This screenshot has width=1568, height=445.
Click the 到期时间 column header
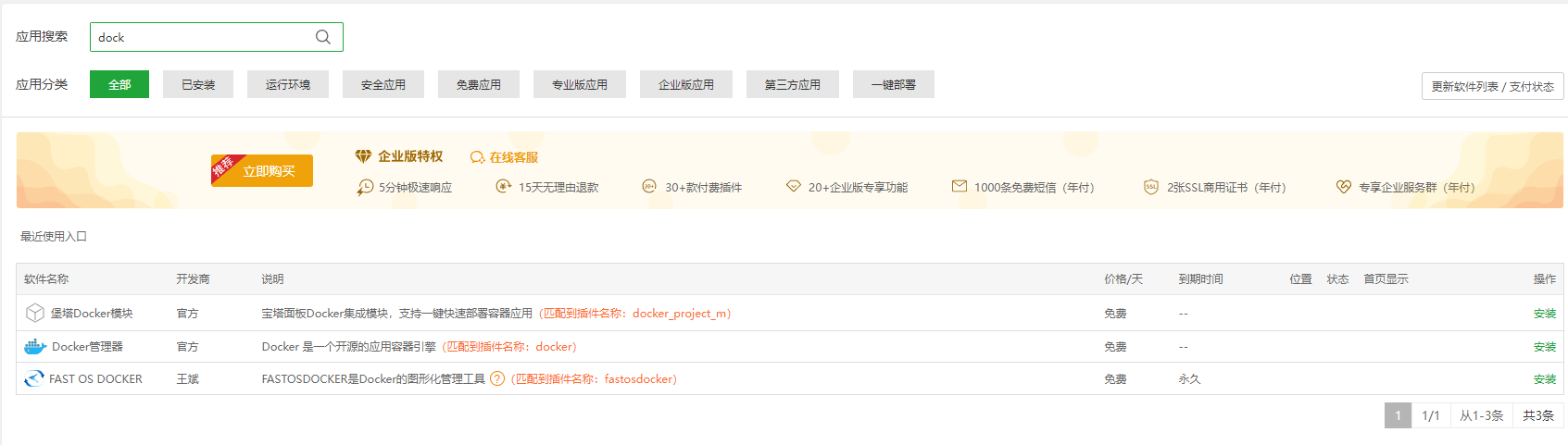click(1200, 278)
